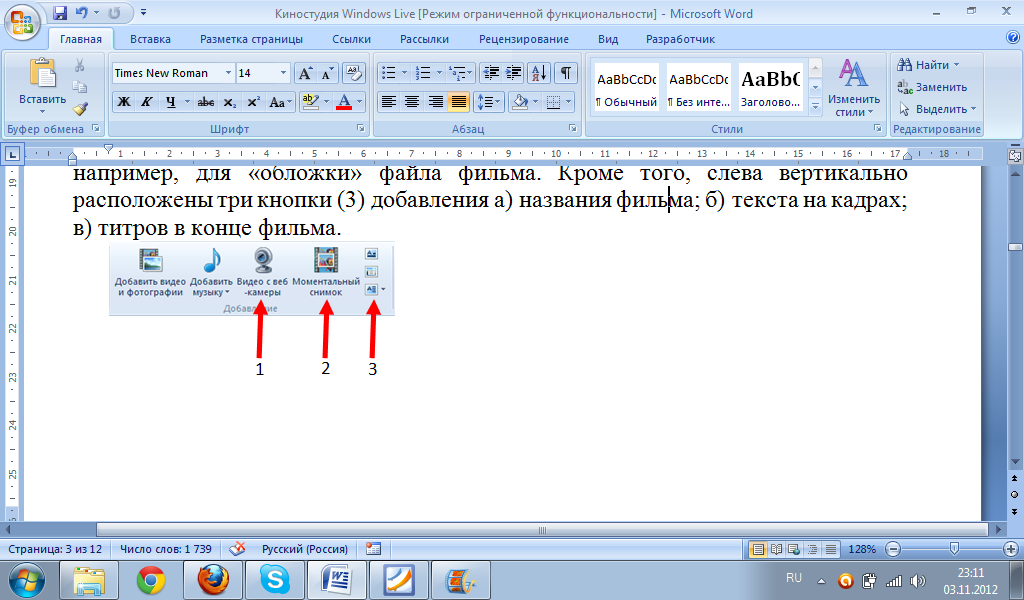This screenshot has height=600, width=1024.
Task: Toggle italic formatting (К)
Action: click(146, 103)
